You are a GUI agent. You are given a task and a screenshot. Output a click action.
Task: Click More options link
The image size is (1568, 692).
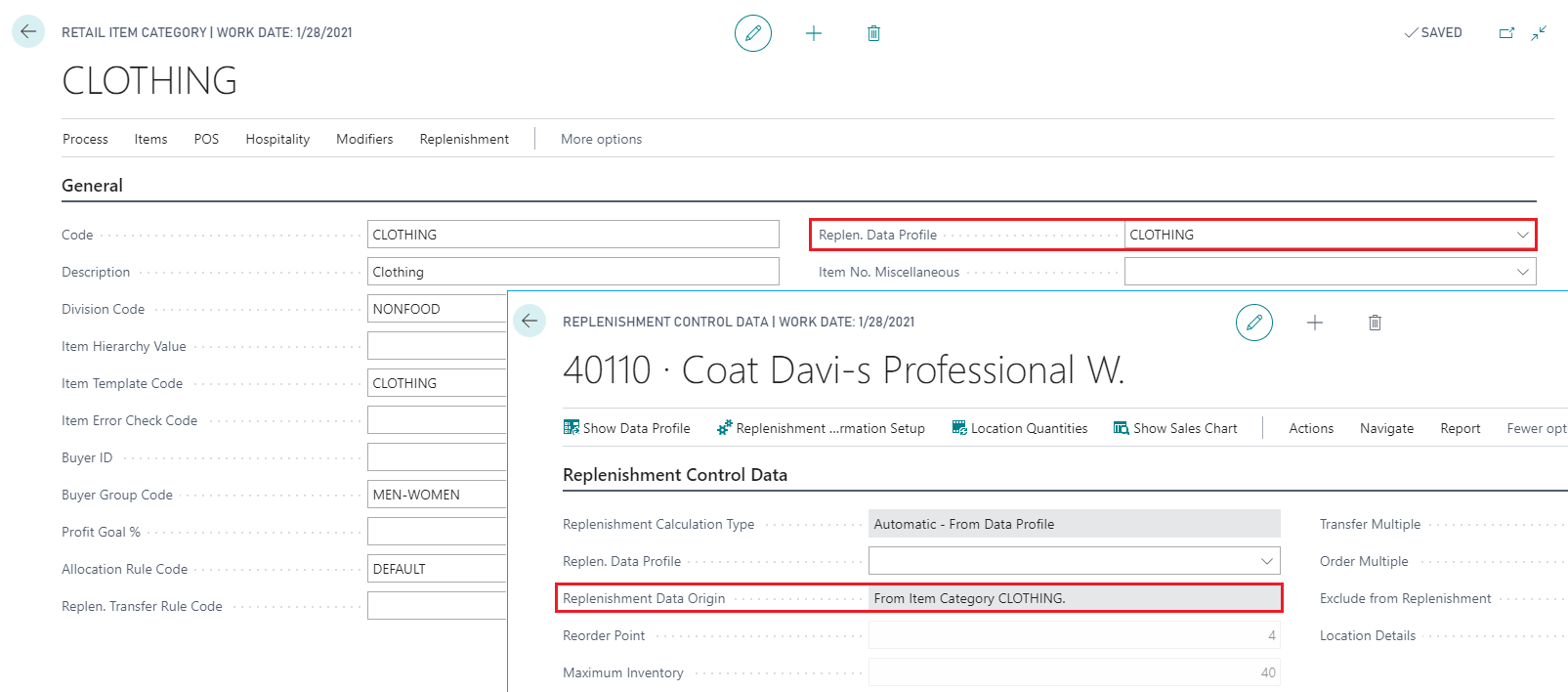(601, 139)
